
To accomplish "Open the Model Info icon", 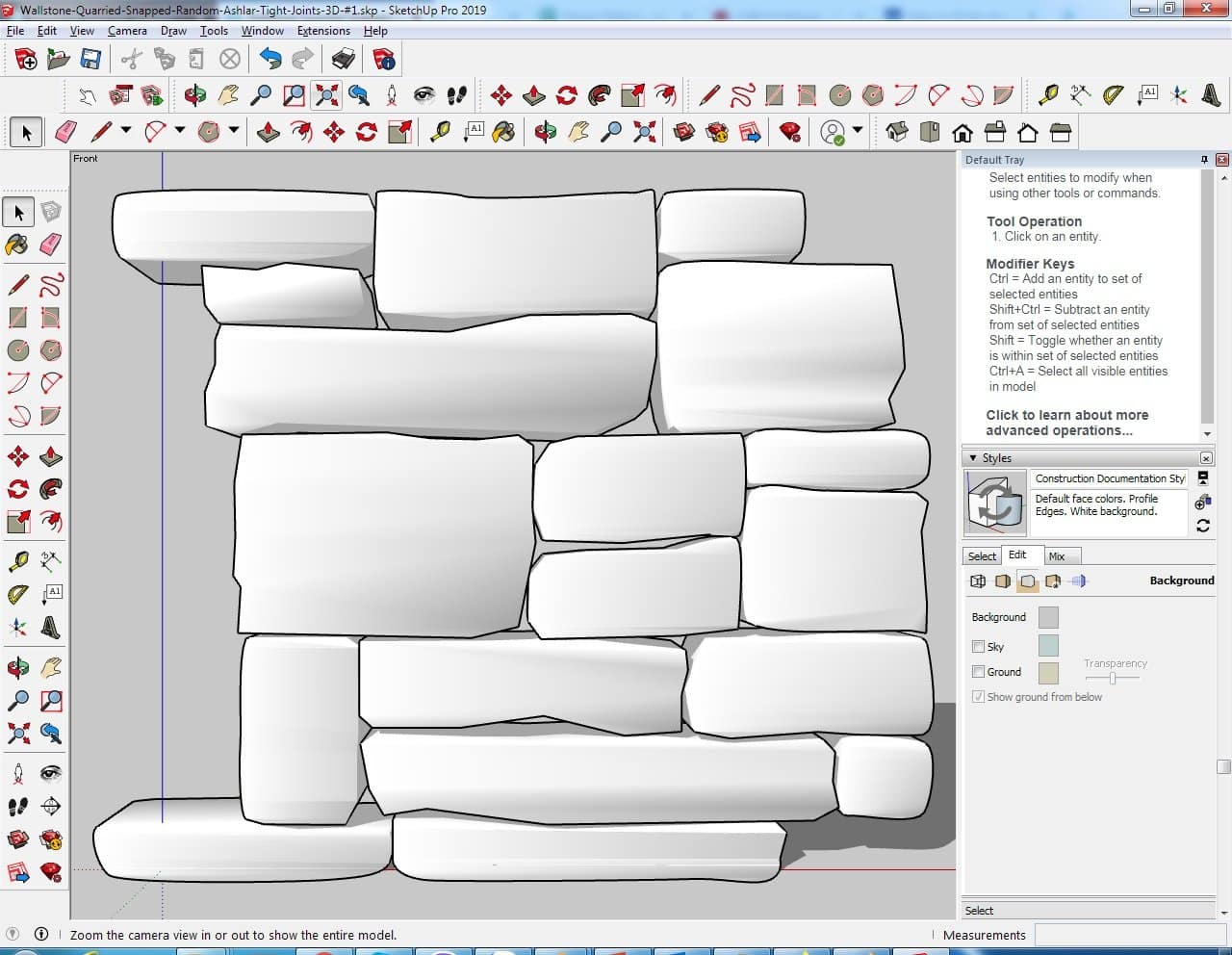I will 384,60.
